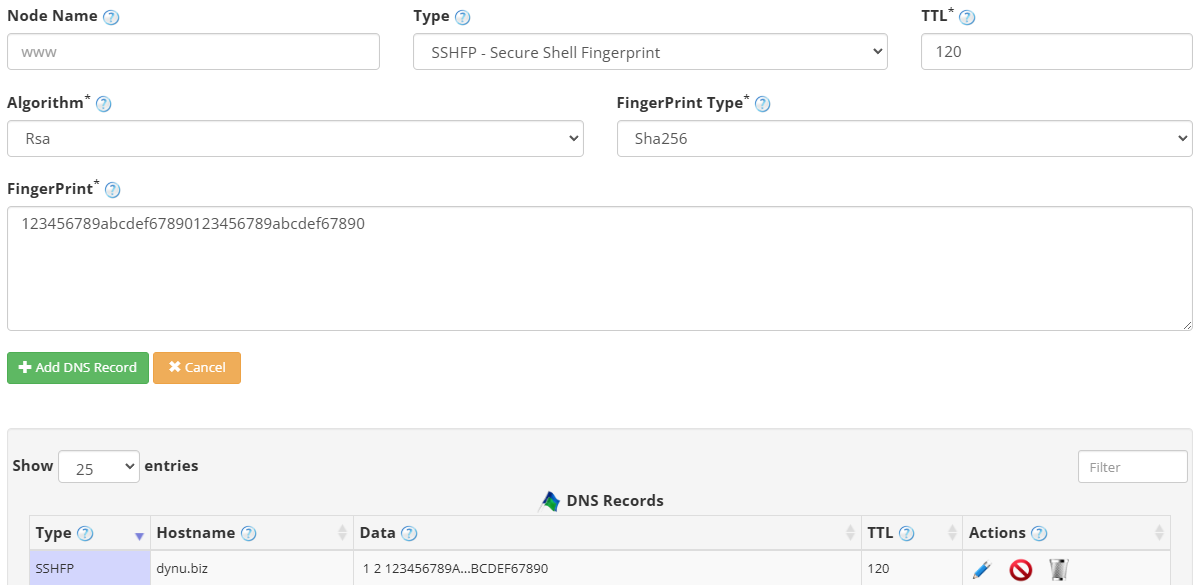The image size is (1204, 585).
Task: Click the Algorithm help question mark
Action: 101,102
